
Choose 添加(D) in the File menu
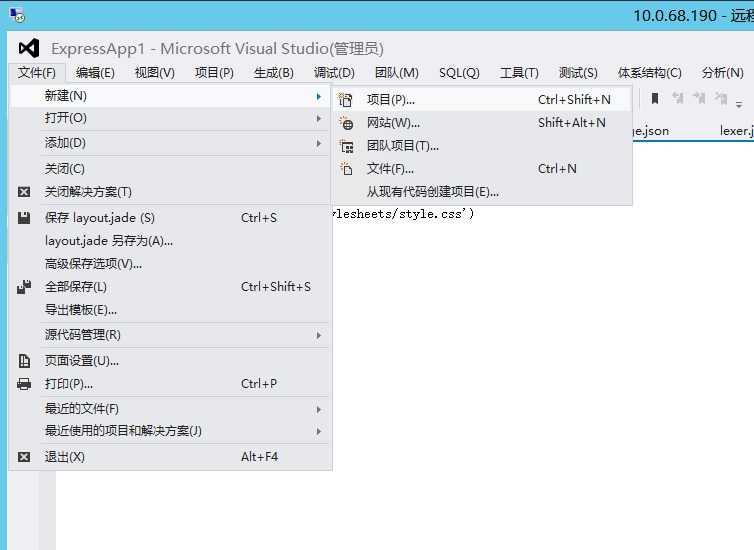[171, 143]
